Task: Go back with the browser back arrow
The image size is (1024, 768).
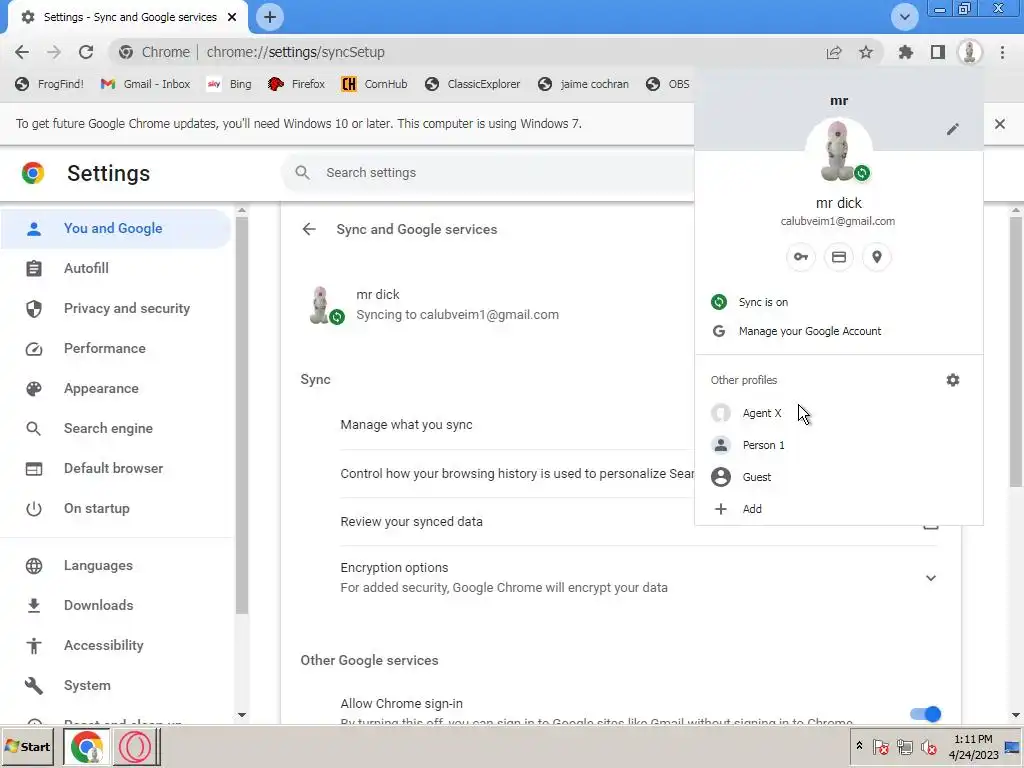Action: (x=22, y=52)
